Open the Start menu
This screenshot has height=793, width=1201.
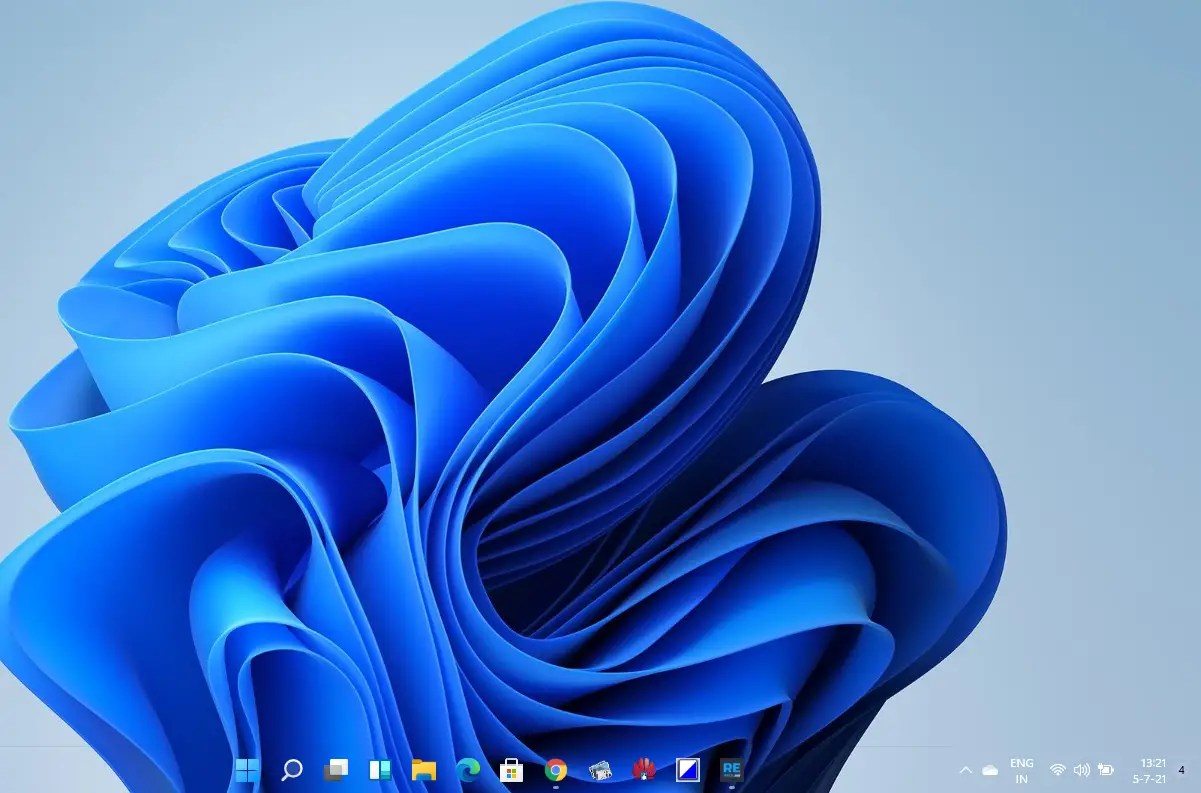(246, 770)
